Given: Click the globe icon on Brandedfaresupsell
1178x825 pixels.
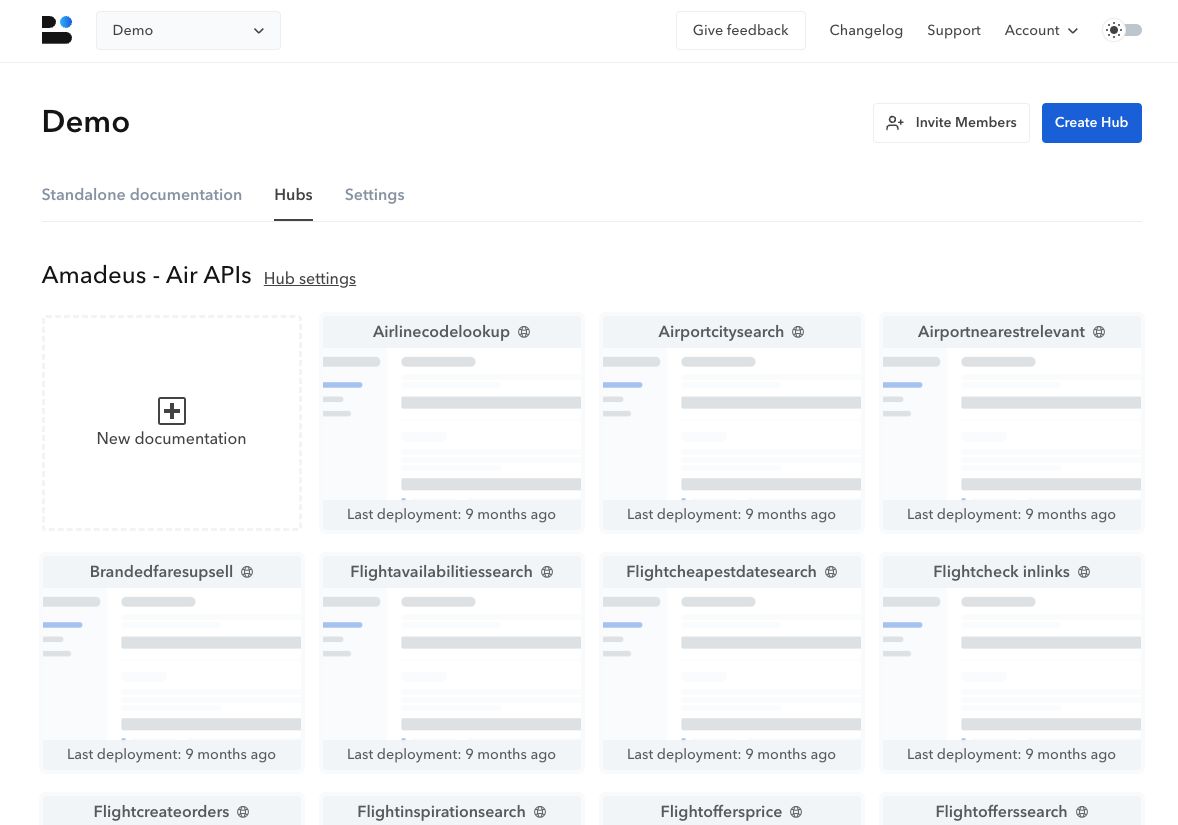Looking at the screenshot, I should pyautogui.click(x=247, y=571).
